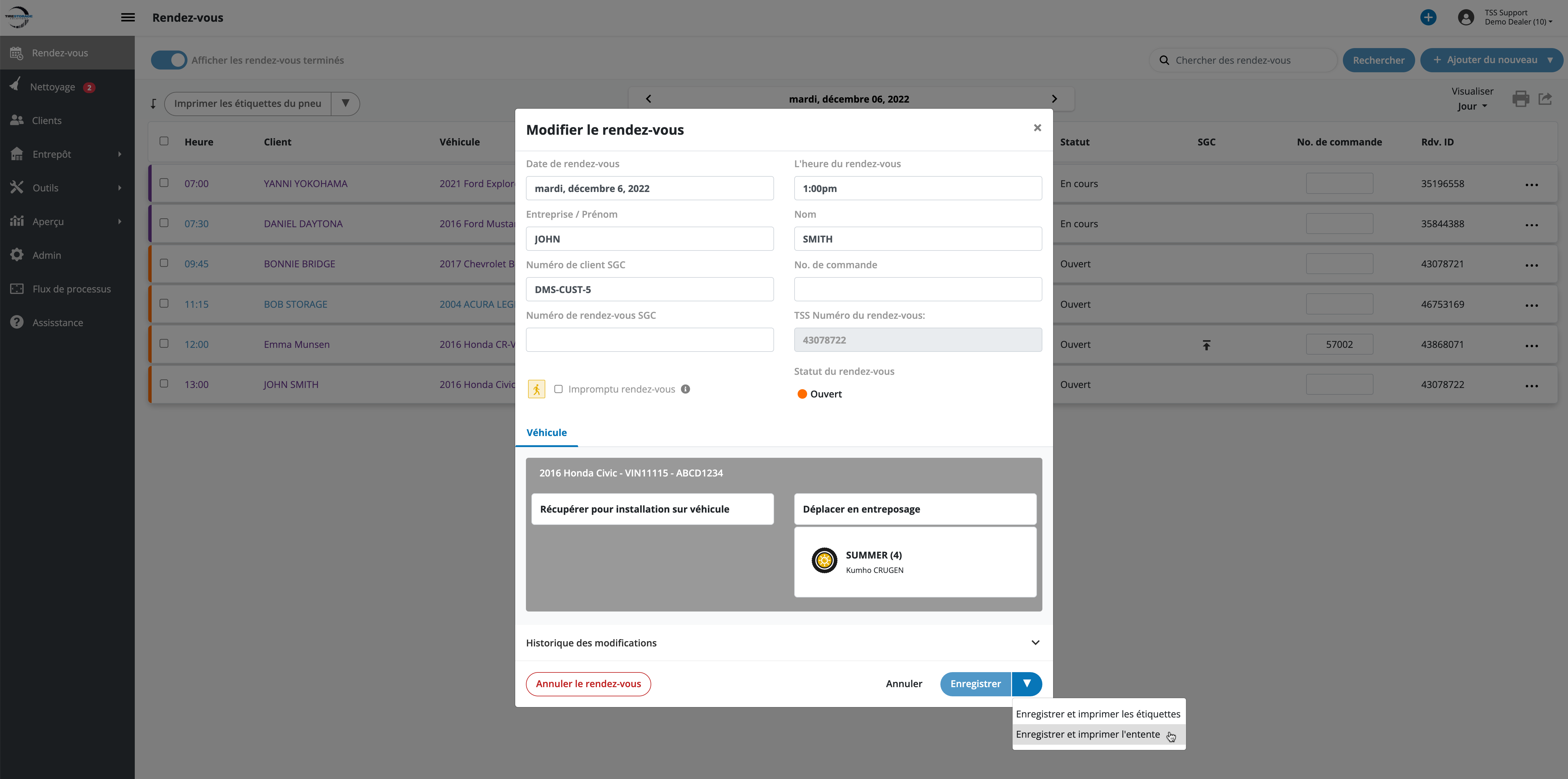Go to next day with the right chevron
The image size is (1568, 779).
click(1054, 99)
